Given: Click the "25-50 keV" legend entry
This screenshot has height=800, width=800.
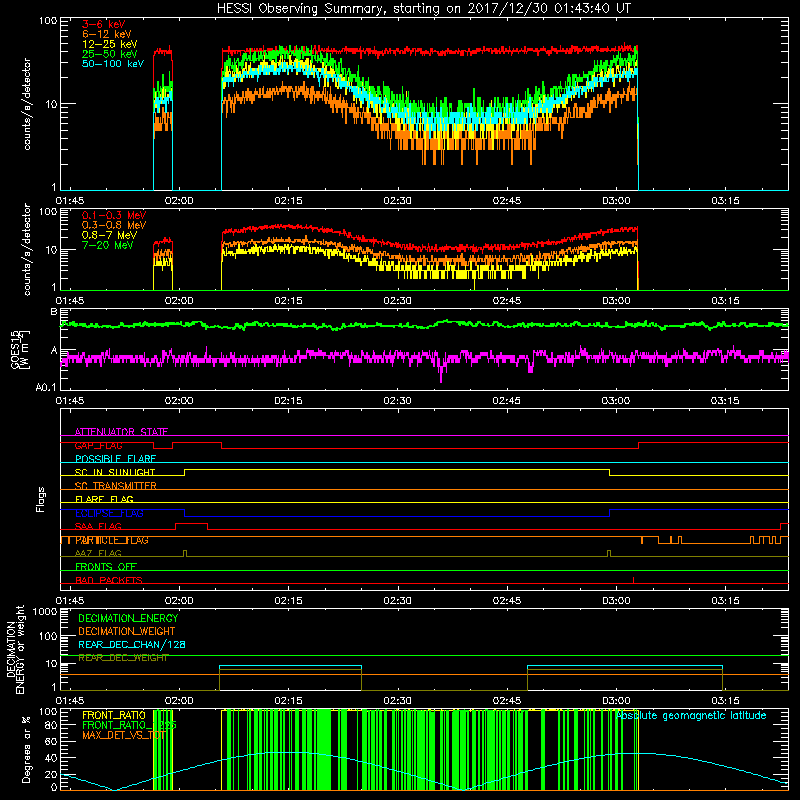Looking at the screenshot, I should pos(110,54).
